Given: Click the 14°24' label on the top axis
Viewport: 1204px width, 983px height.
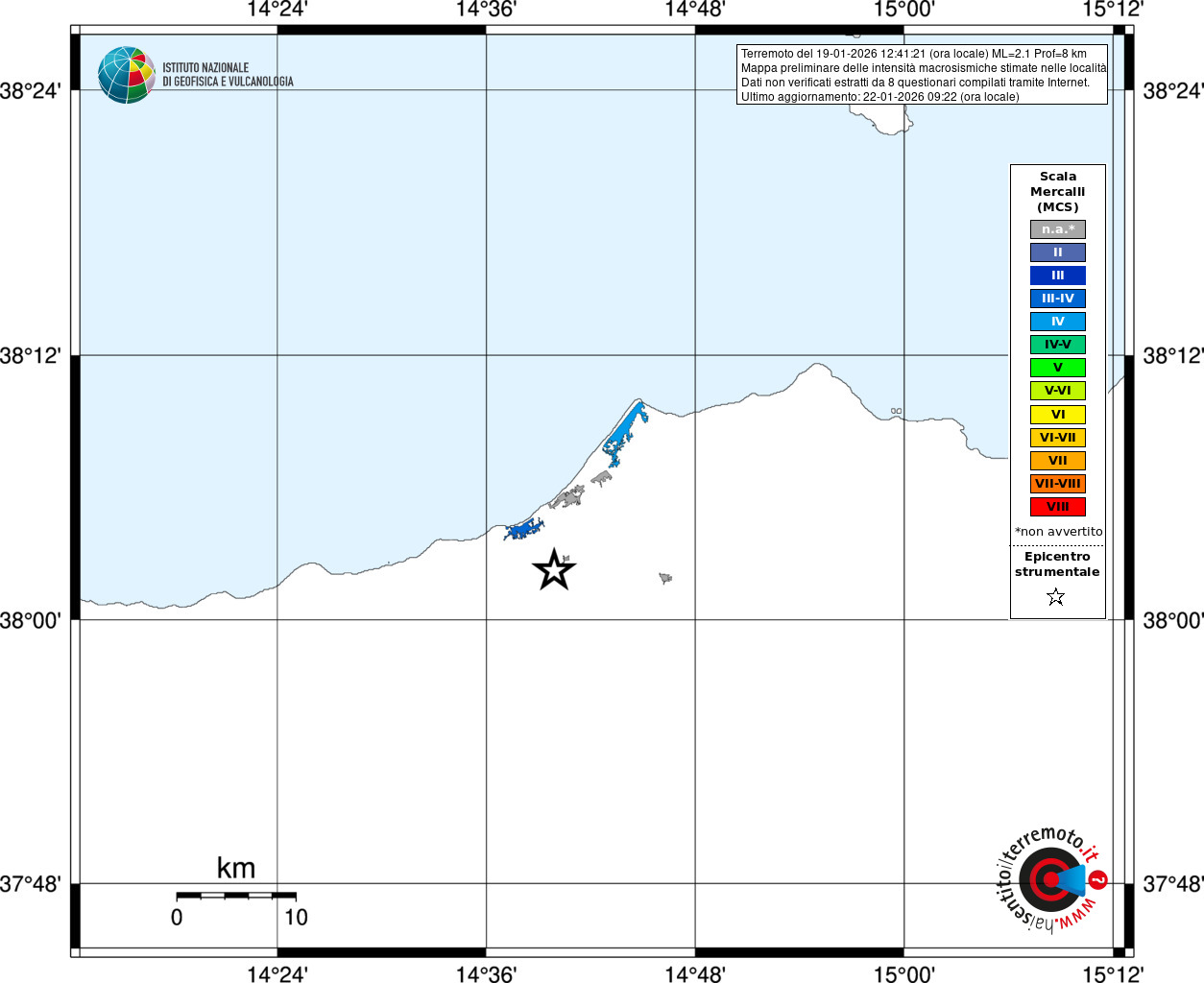Looking at the screenshot, I should [x=277, y=10].
